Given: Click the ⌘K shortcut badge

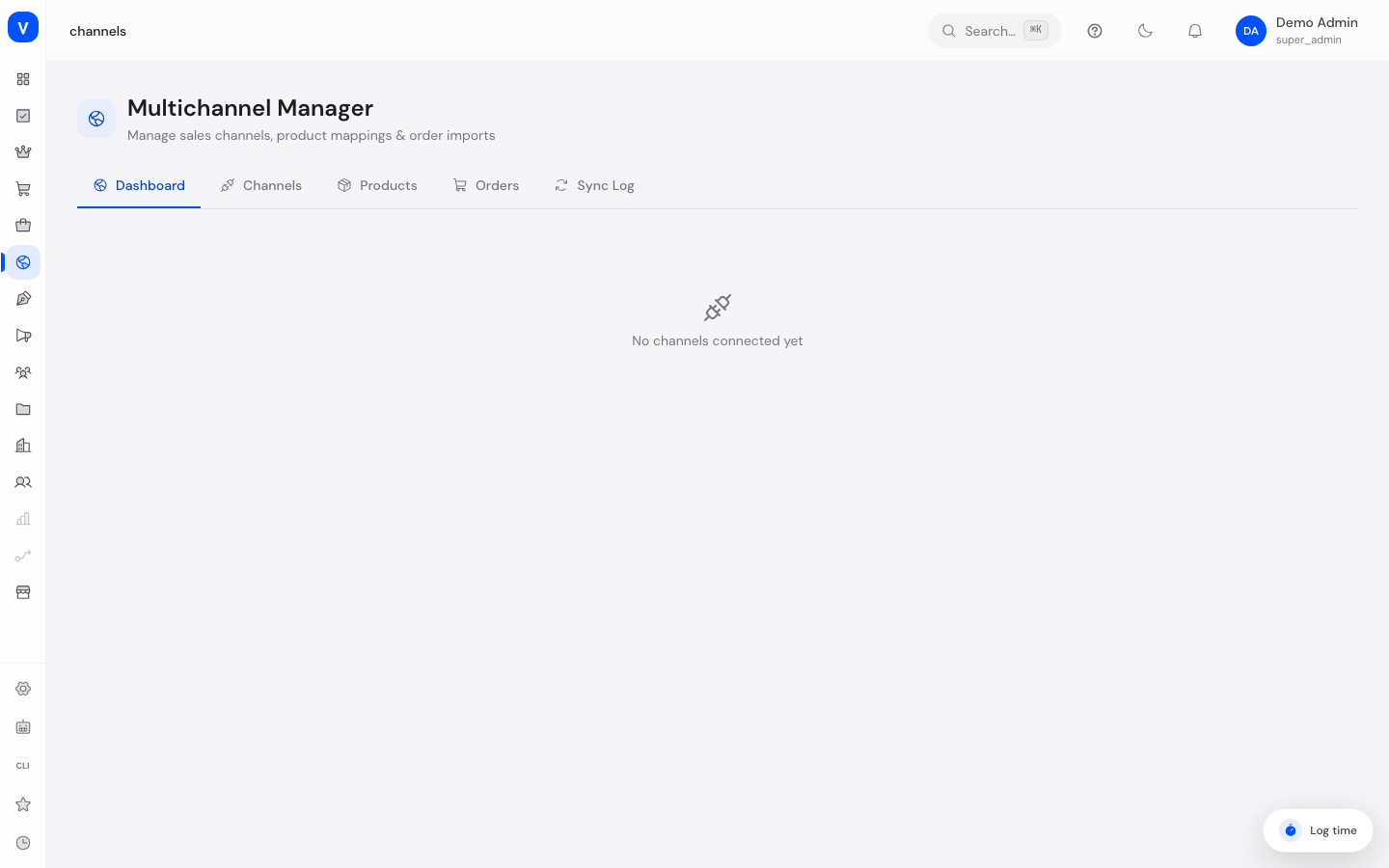Looking at the screenshot, I should click(x=1036, y=30).
